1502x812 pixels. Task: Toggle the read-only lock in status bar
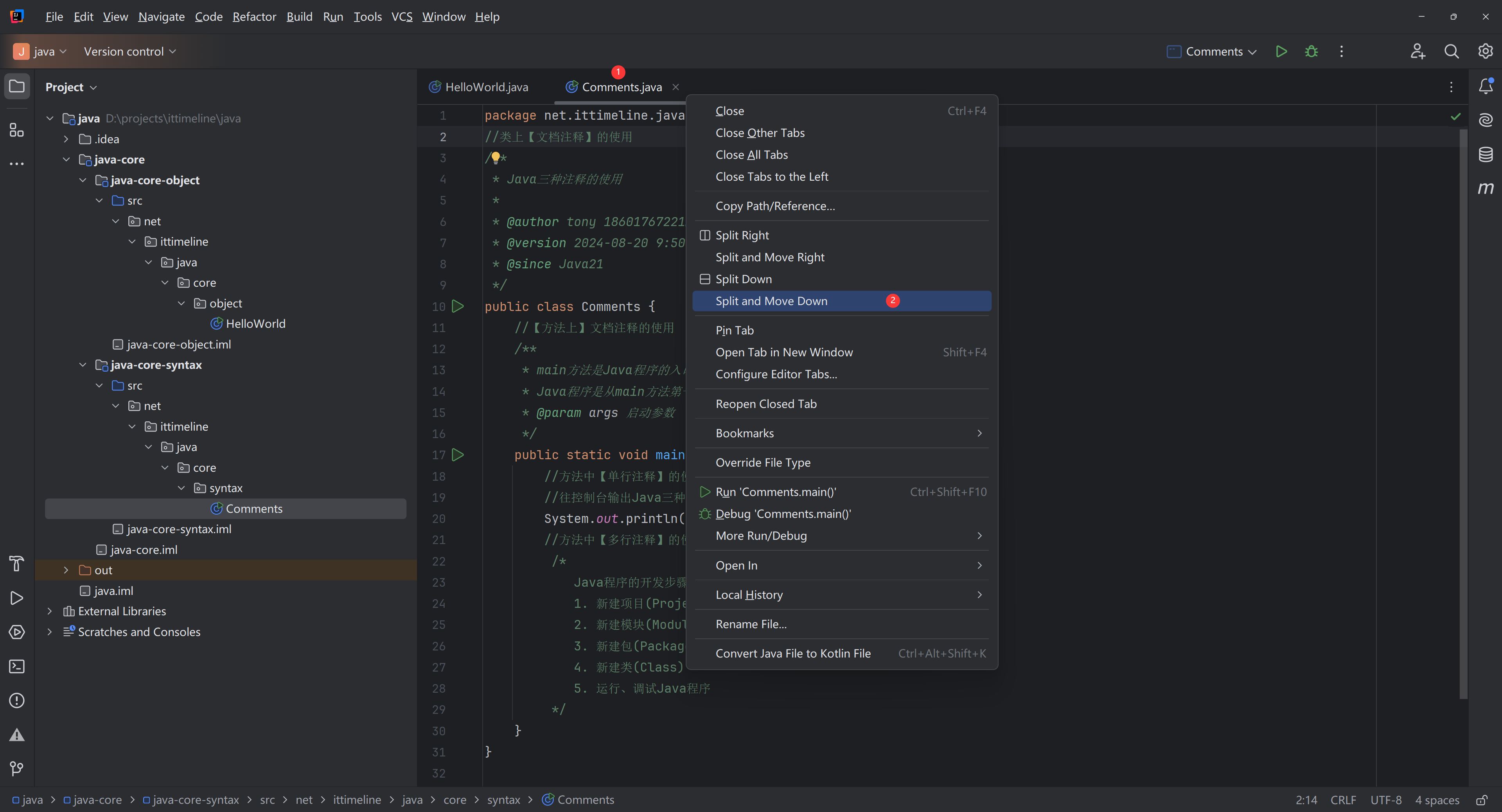click(x=1481, y=800)
